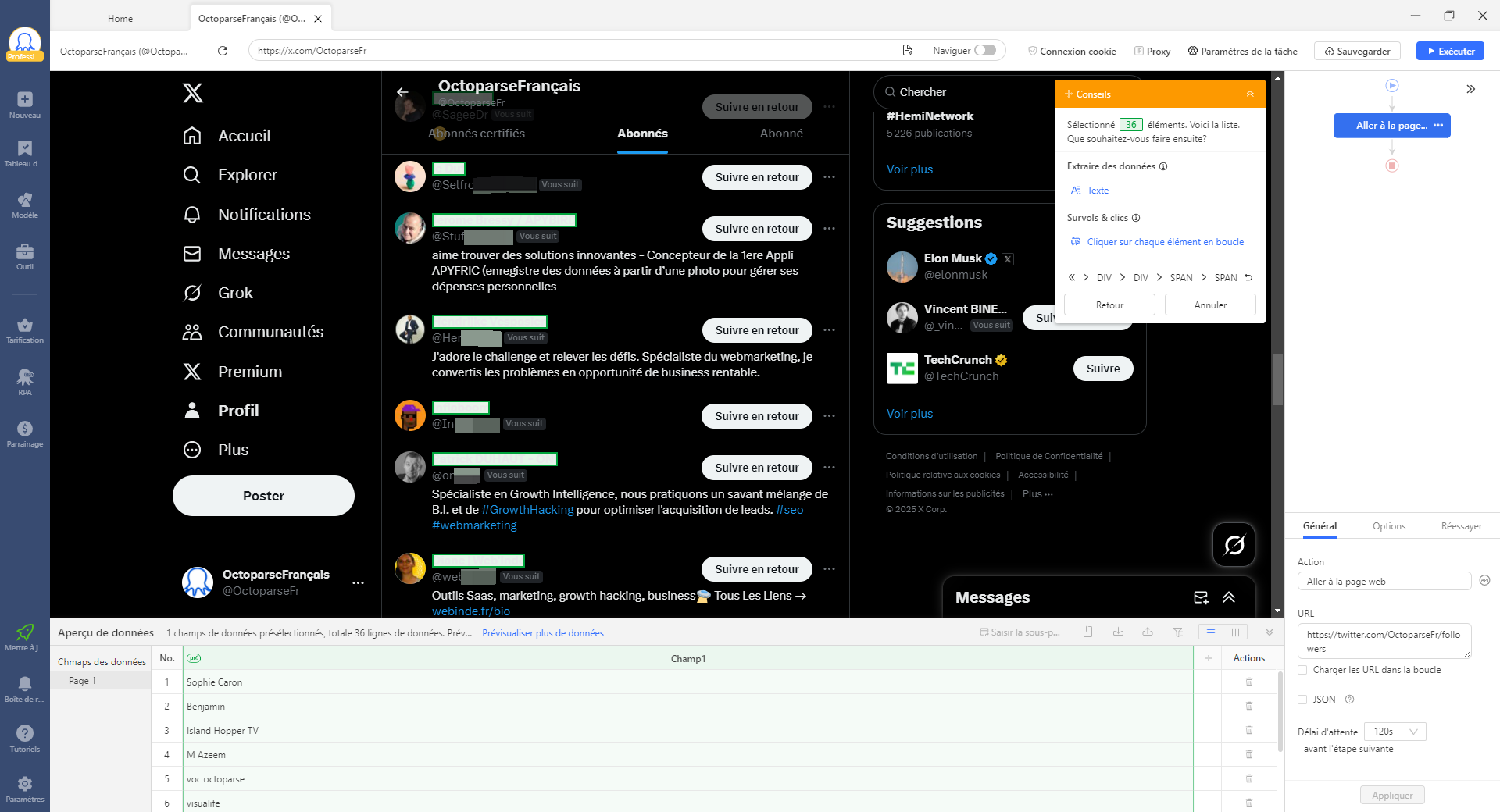Open the RPA sidebar icon
Screen dimensions: 1500x812
(25, 382)
